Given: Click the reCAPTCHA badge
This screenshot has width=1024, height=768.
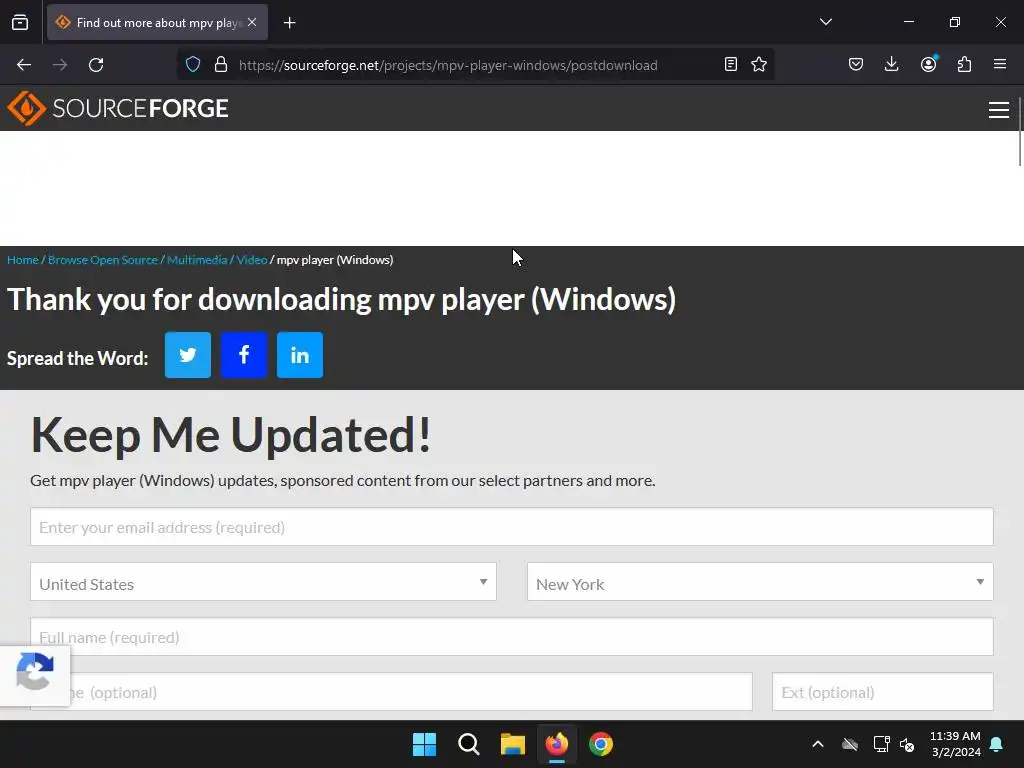Looking at the screenshot, I should 35,675.
